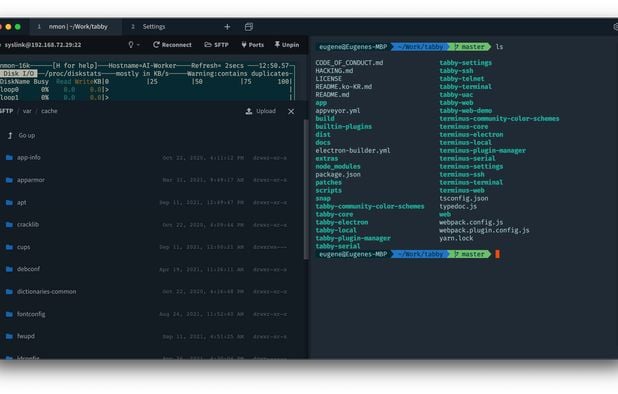Click the fontconfig folder icon
The image size is (618, 394).
click(x=9, y=314)
